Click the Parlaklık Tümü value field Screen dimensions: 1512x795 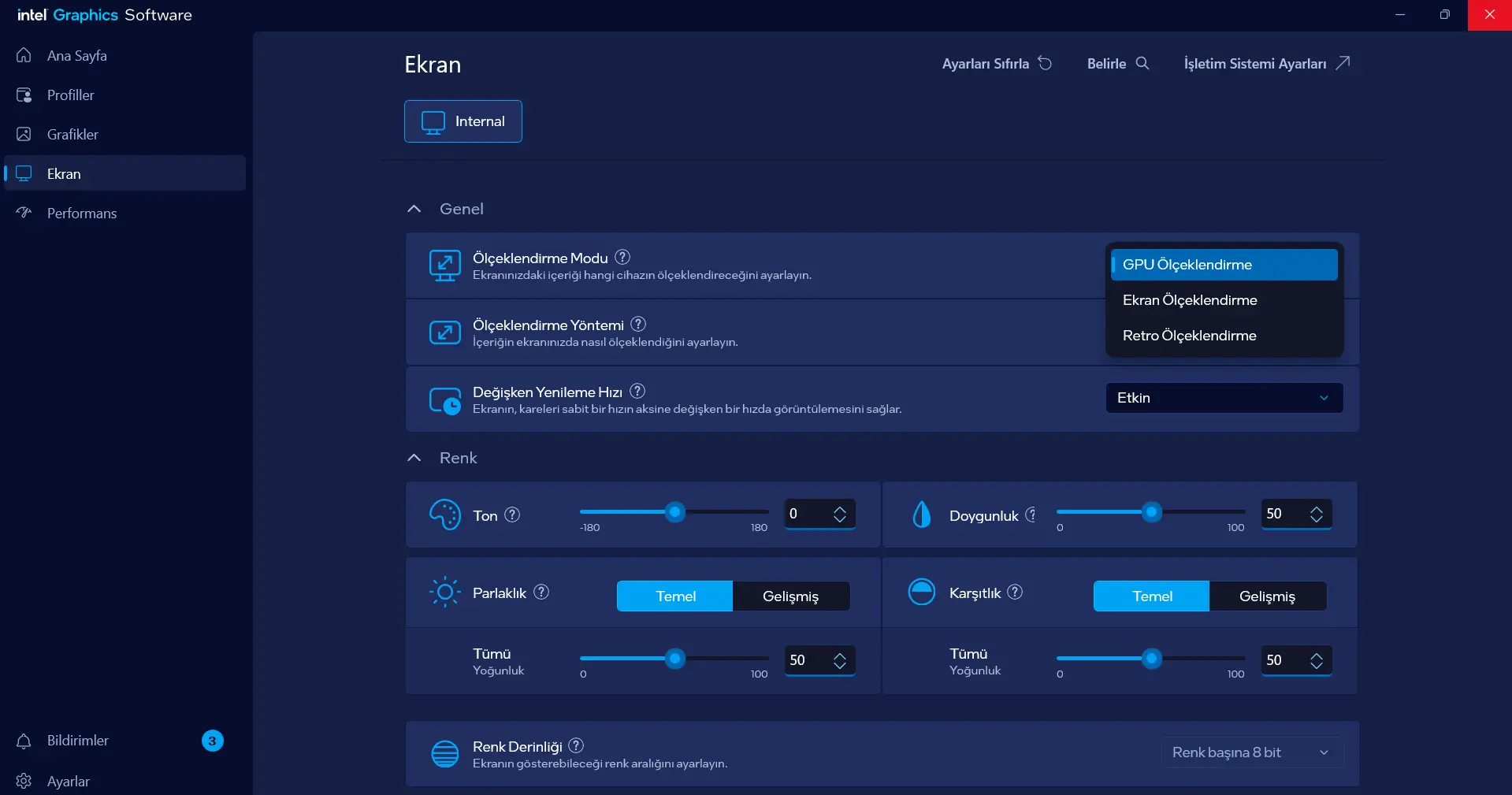(x=820, y=660)
